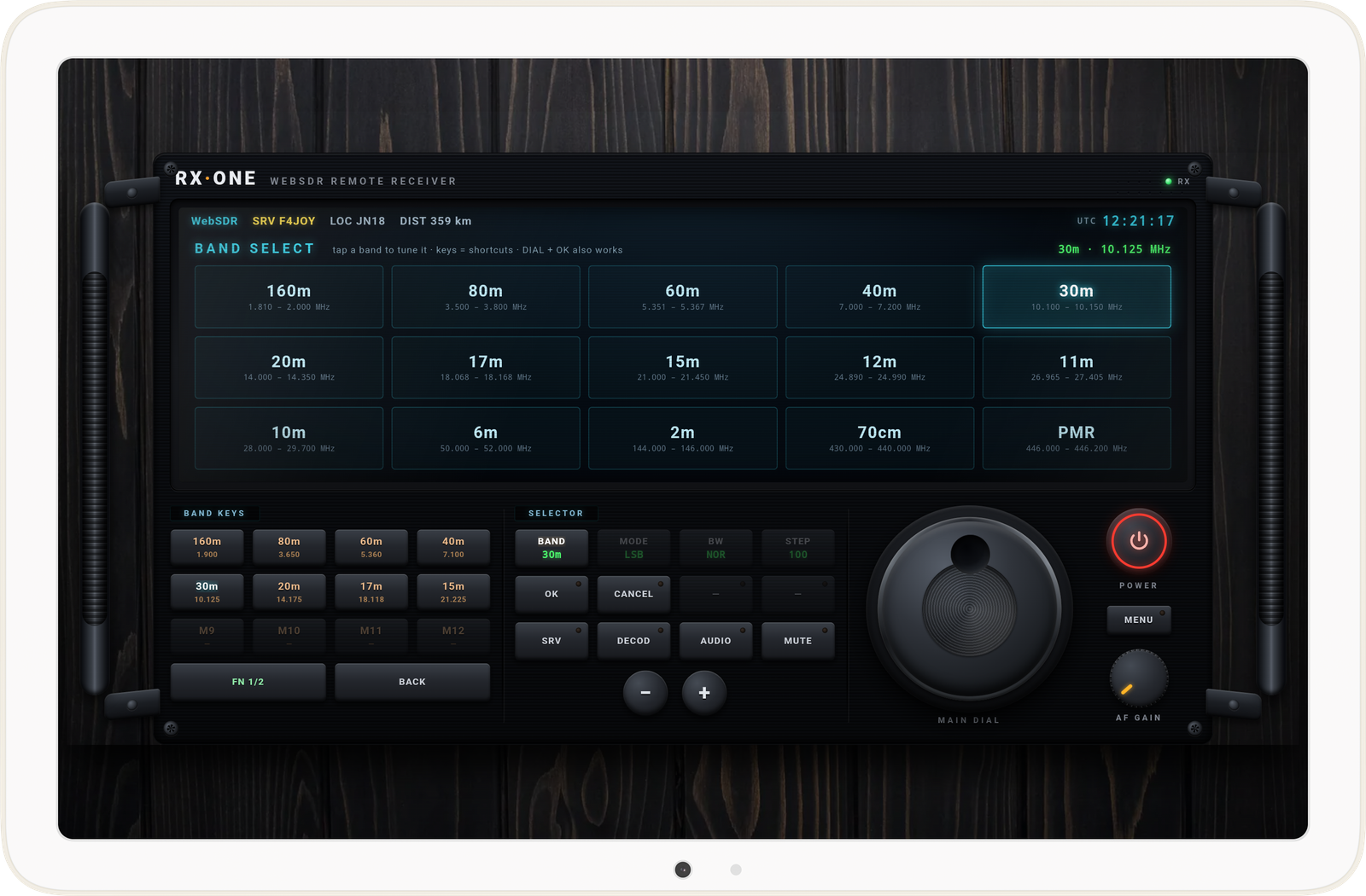
Task: Click the BAND SELECT heading
Action: 254,248
